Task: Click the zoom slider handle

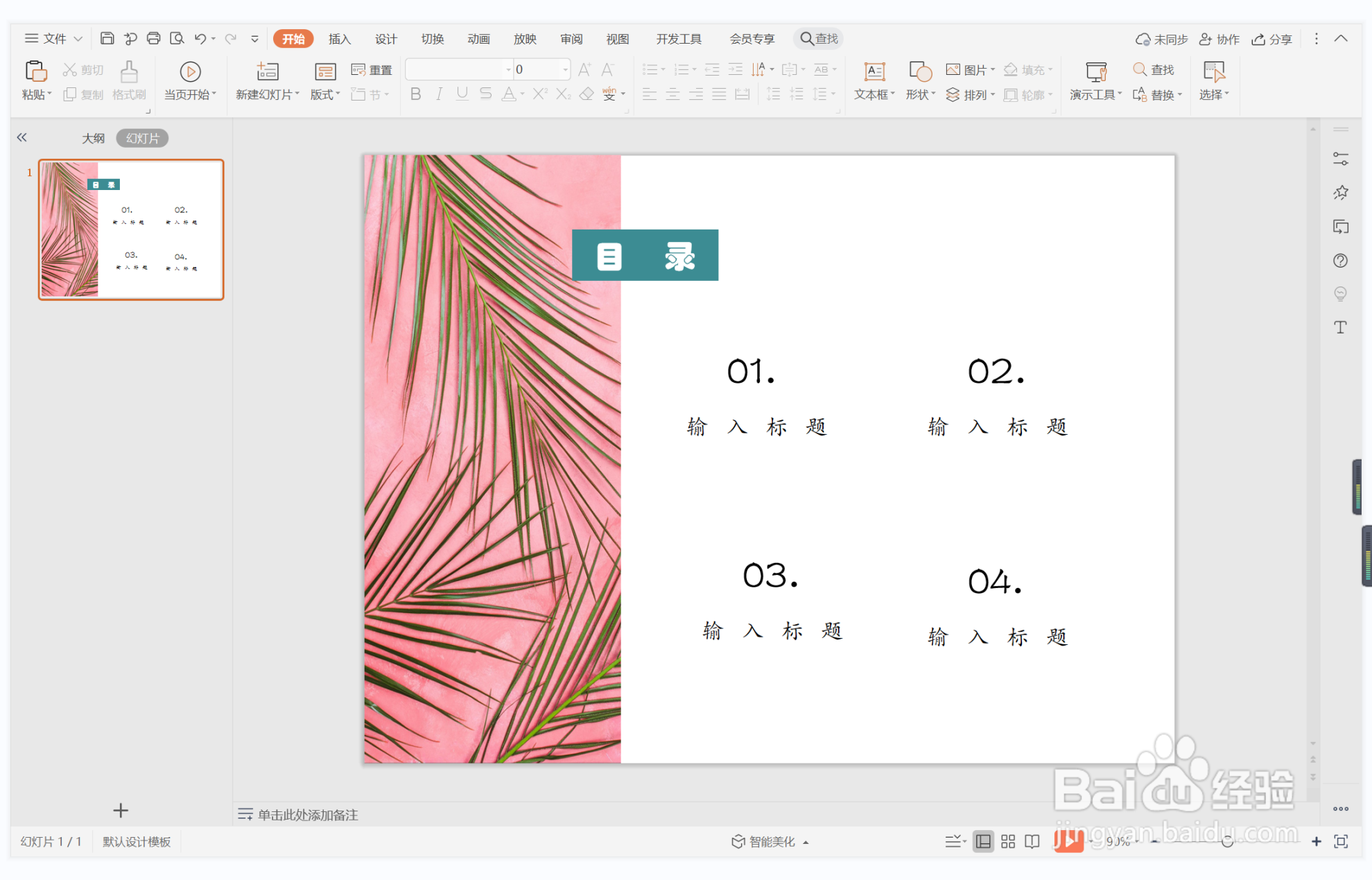Action: point(1227,841)
